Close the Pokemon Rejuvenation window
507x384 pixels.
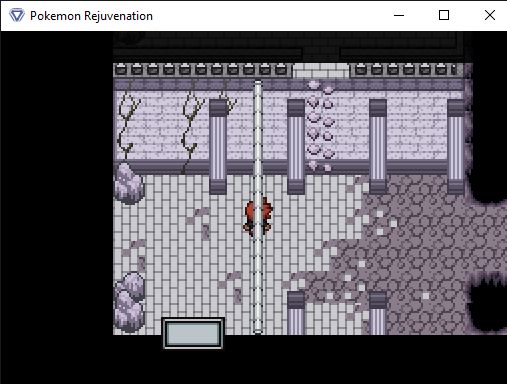tap(490, 15)
